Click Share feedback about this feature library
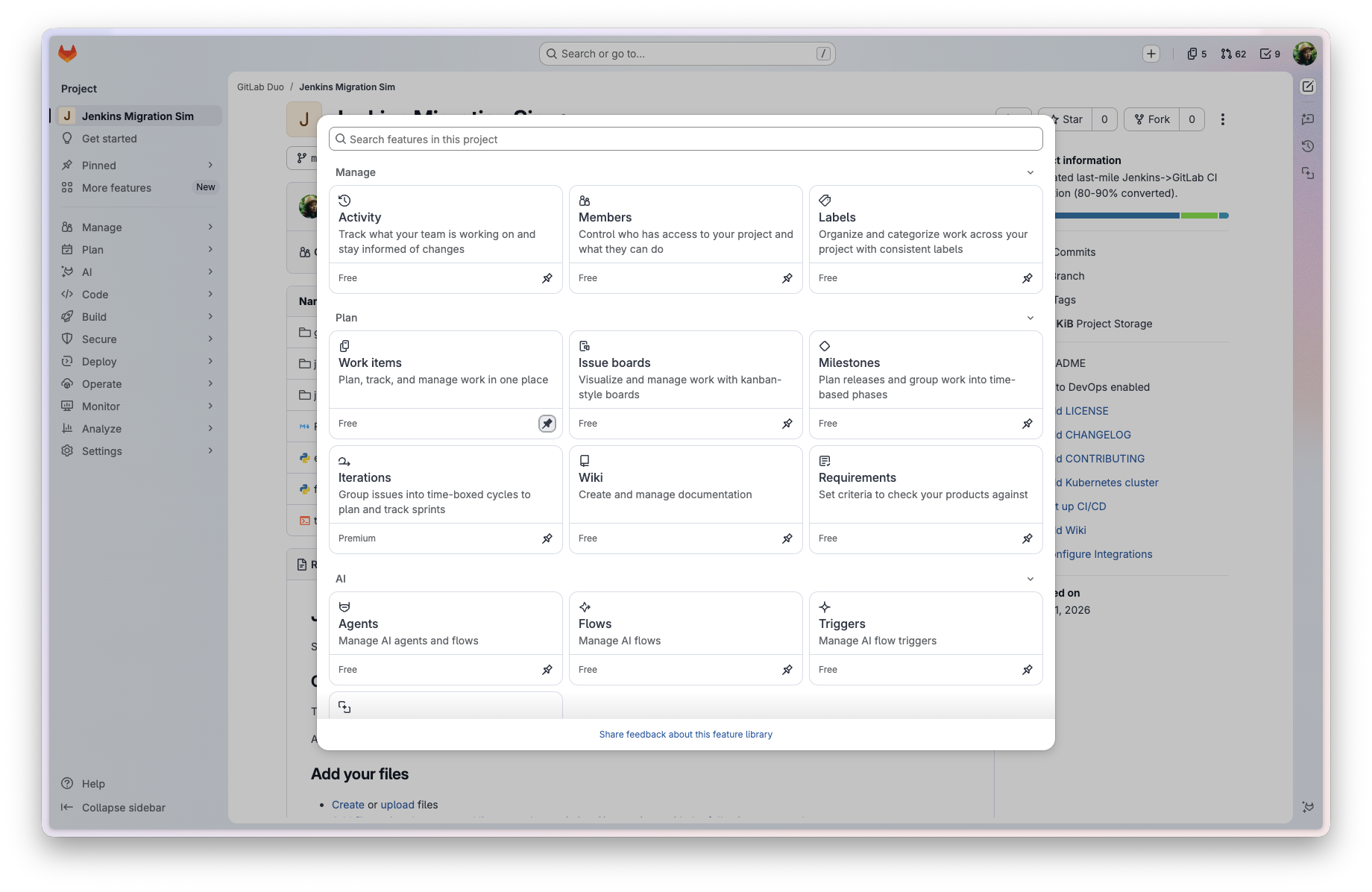 click(686, 735)
